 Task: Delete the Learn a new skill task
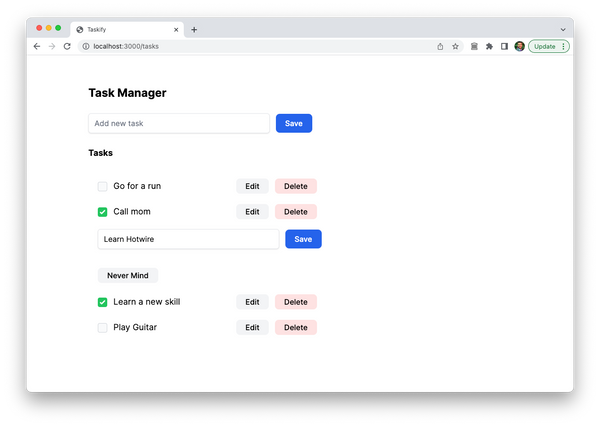(x=296, y=302)
